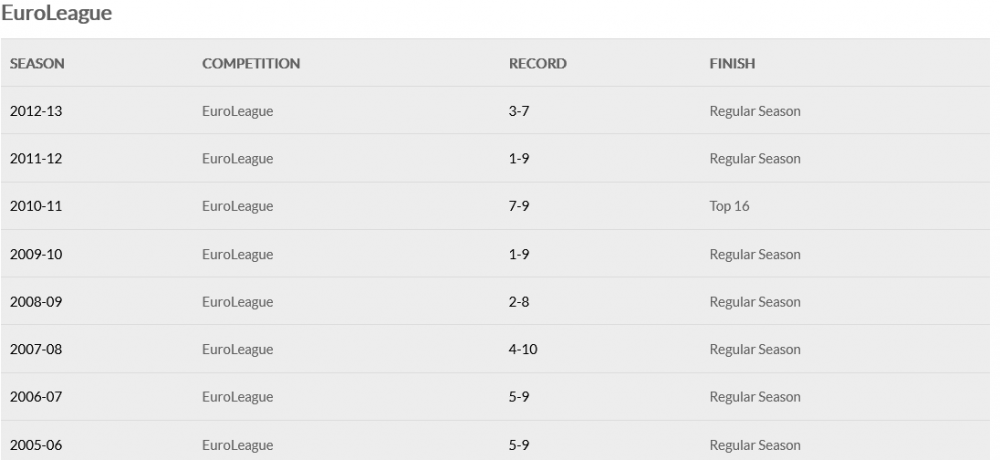Screen dimensions: 1000x460
Task: Select the 2011-12 season cell
Action: 36,159
